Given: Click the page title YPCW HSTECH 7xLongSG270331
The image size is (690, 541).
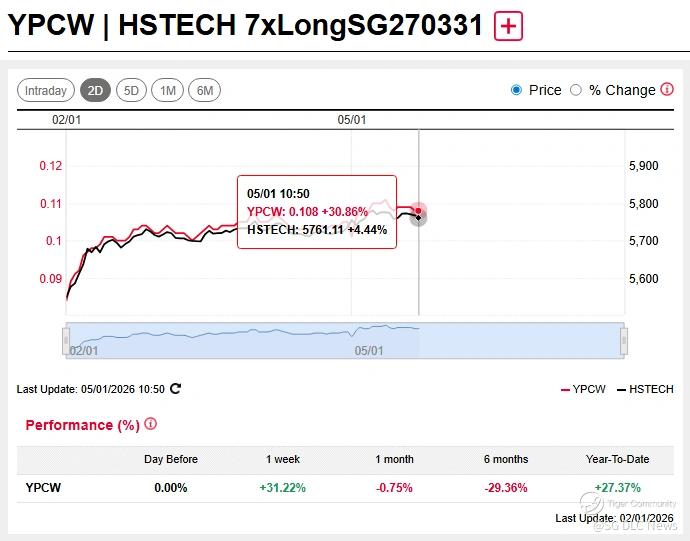Looking at the screenshot, I should point(246,25).
